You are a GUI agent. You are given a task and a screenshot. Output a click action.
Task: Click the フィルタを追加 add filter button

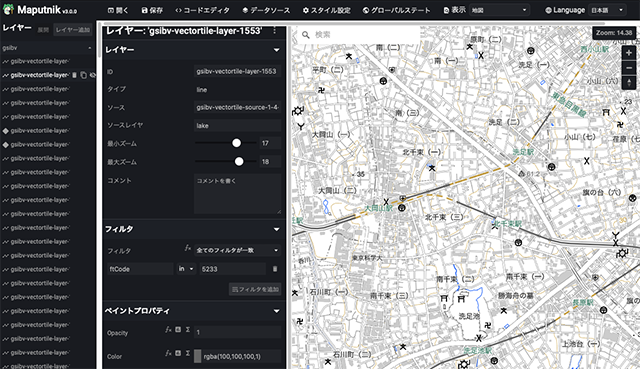[x=255, y=289]
